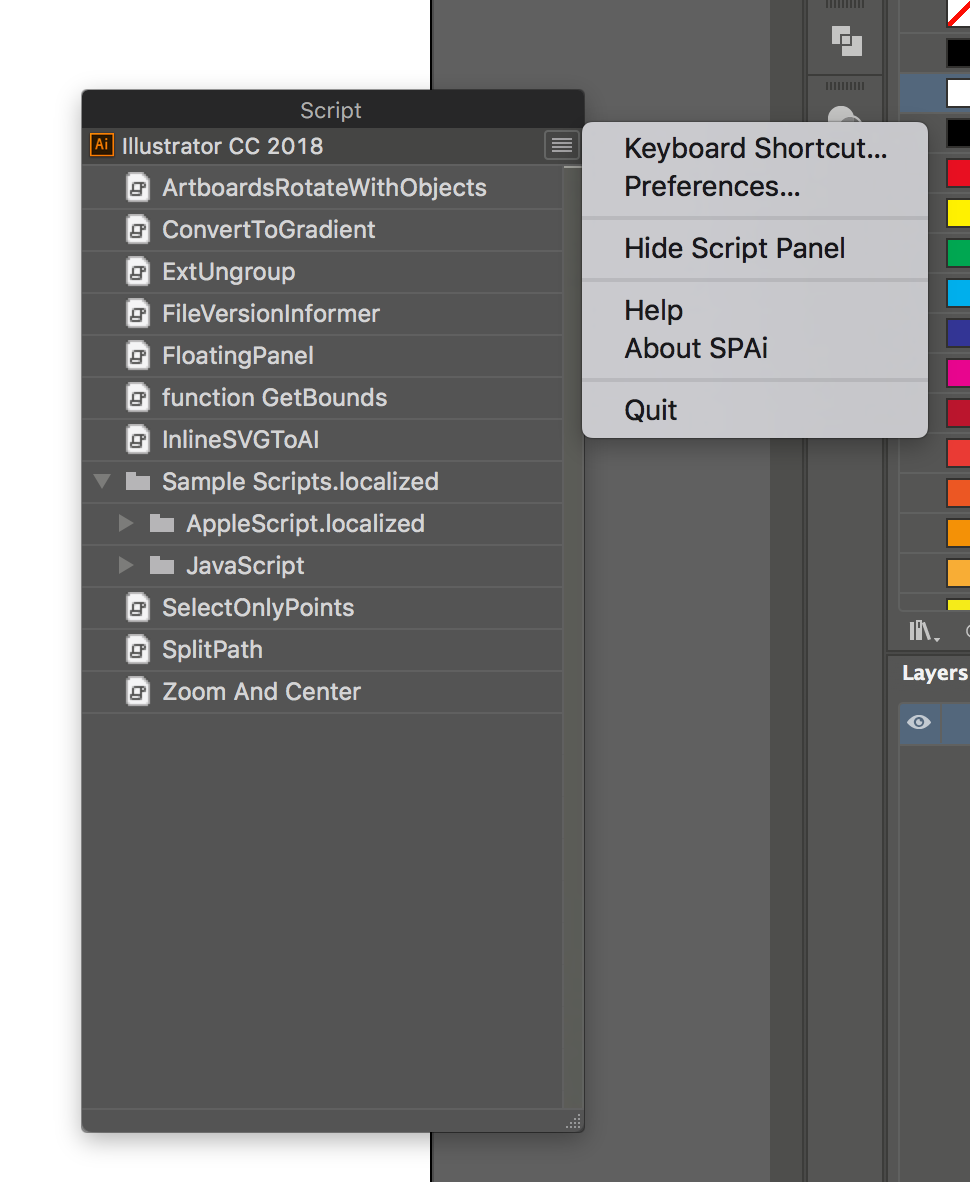970x1182 pixels.
Task: Collapse the Sample Scripts.localized folder
Action: point(103,481)
